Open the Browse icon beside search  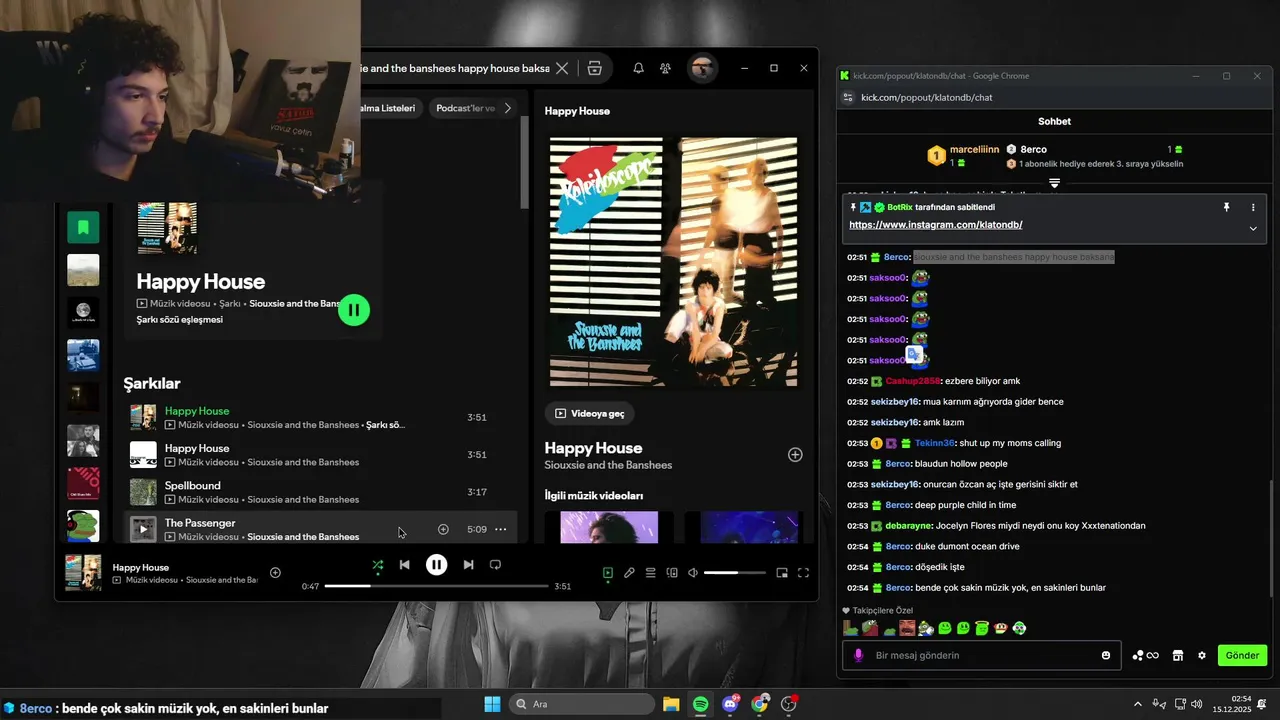pyautogui.click(x=595, y=68)
